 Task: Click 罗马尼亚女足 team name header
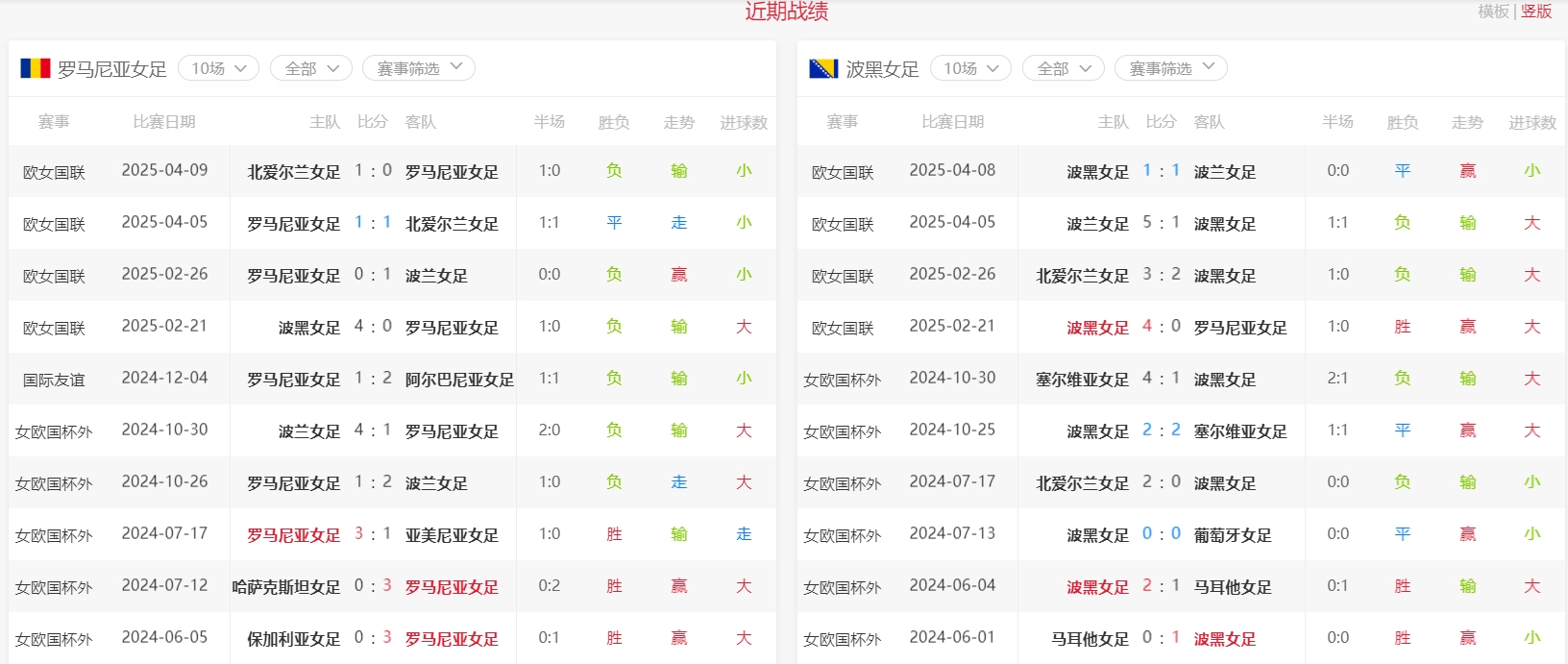click(x=112, y=69)
